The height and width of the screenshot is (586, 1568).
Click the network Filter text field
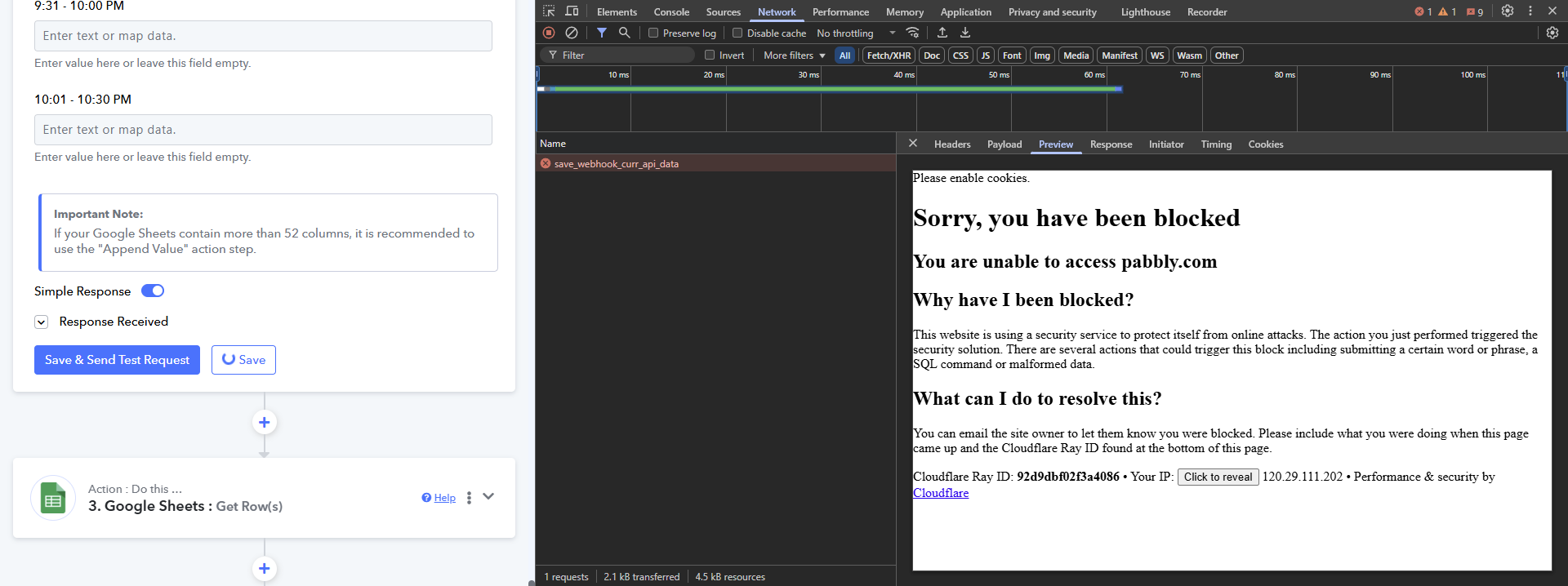coord(617,55)
